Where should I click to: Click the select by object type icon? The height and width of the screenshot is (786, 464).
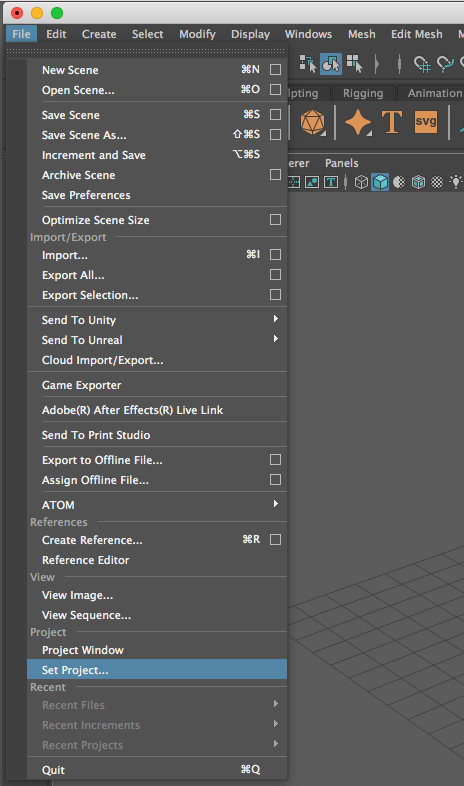click(331, 64)
